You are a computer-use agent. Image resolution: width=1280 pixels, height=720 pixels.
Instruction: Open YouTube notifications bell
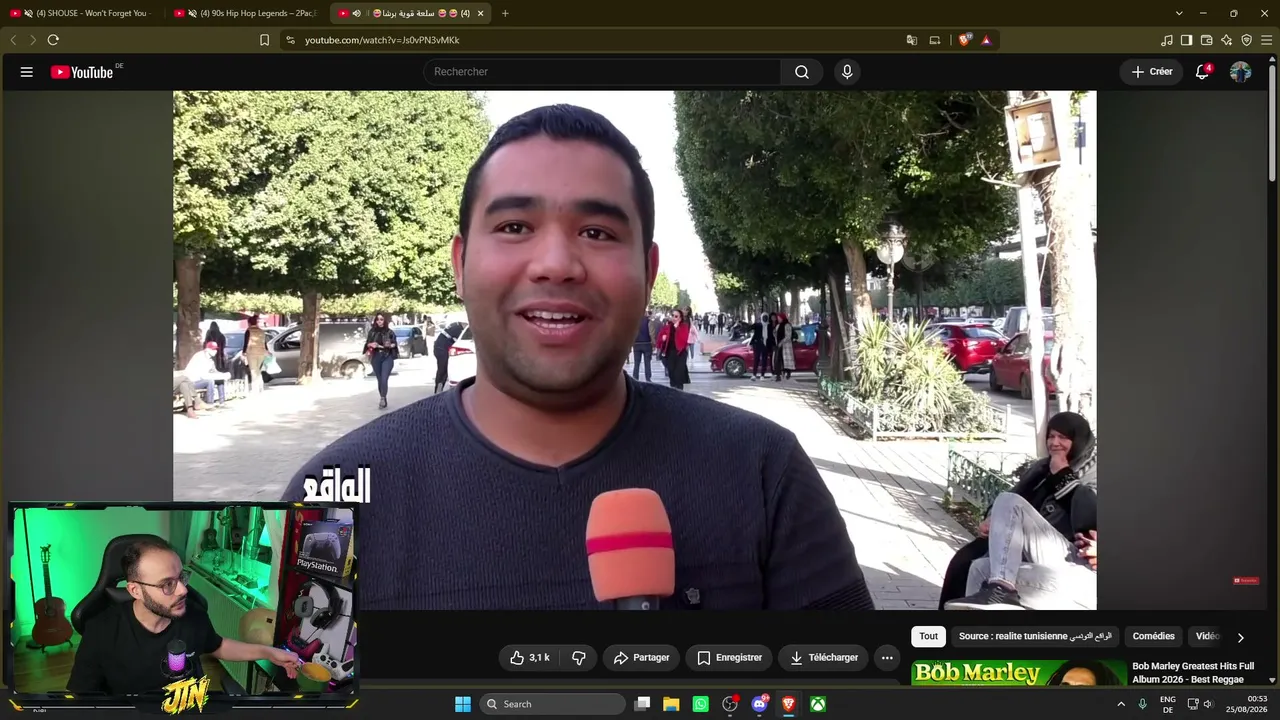1202,72
